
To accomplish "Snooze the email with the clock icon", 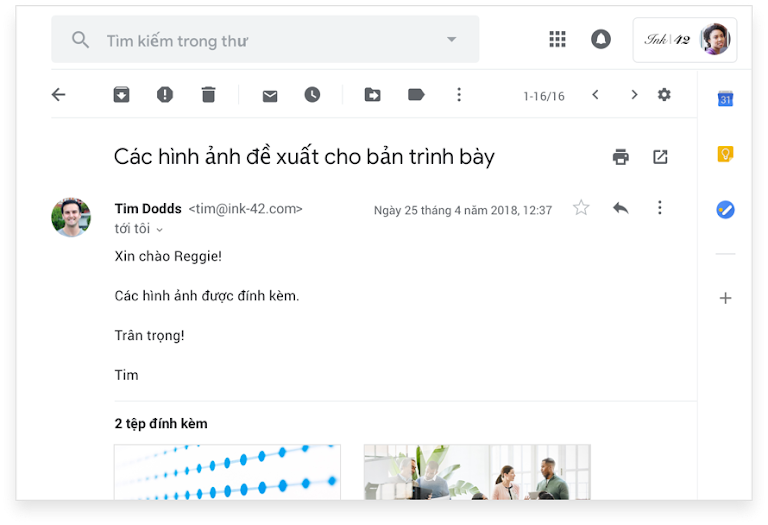I will point(312,95).
